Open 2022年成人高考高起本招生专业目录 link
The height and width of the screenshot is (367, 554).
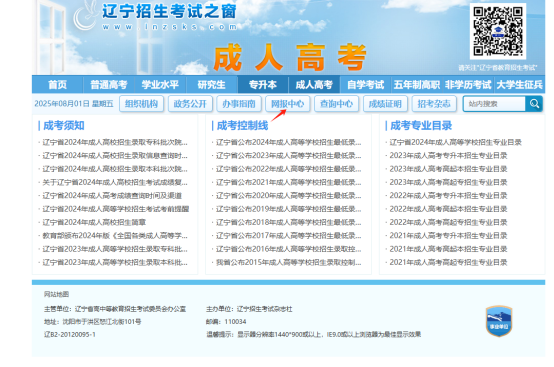click(448, 209)
